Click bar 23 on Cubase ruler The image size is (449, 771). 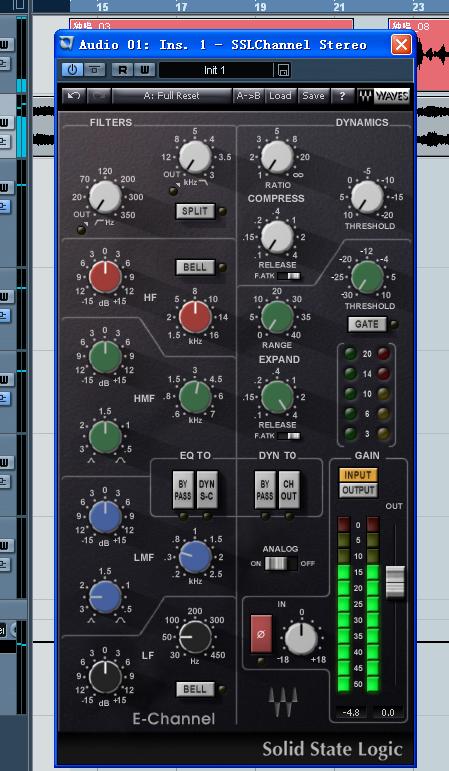click(418, 7)
